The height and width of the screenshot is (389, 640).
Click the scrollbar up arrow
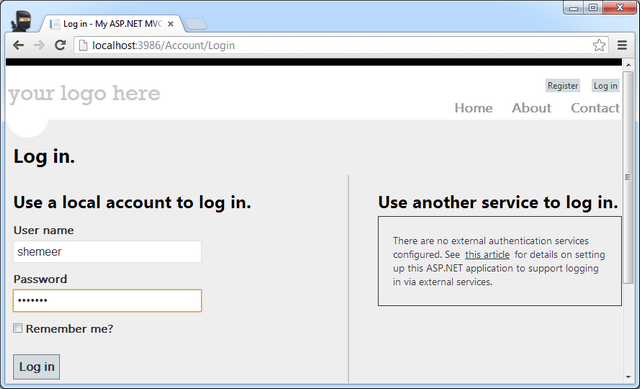tap(628, 64)
